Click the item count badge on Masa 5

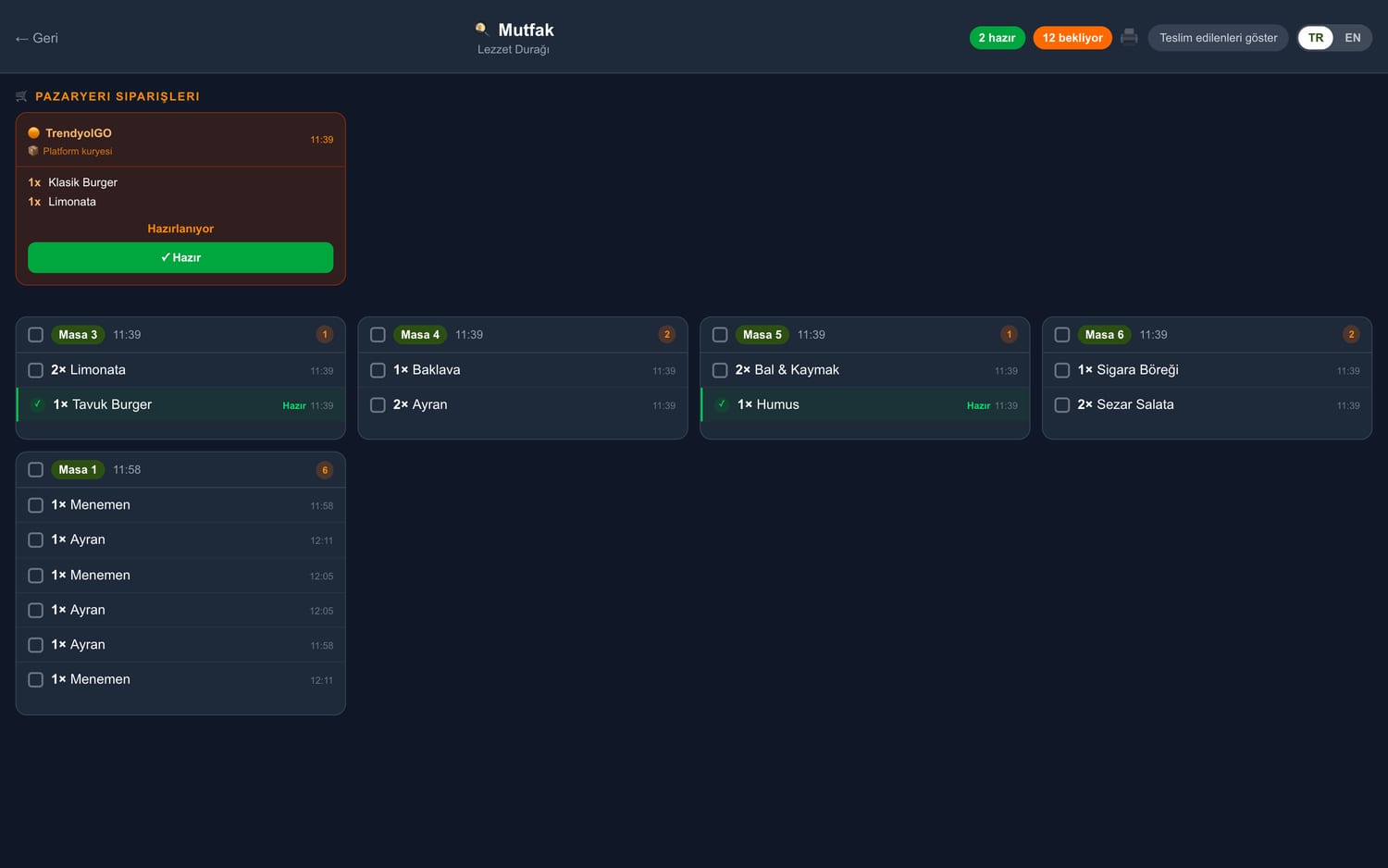pos(1010,335)
